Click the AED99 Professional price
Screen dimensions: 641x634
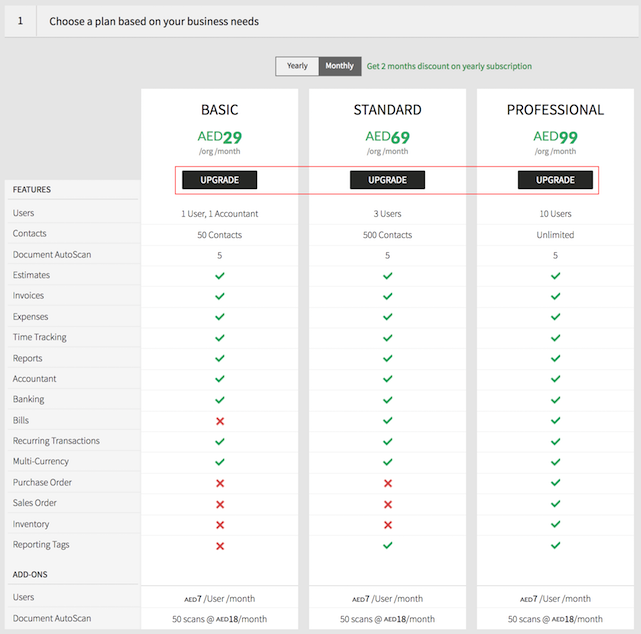pos(555,137)
